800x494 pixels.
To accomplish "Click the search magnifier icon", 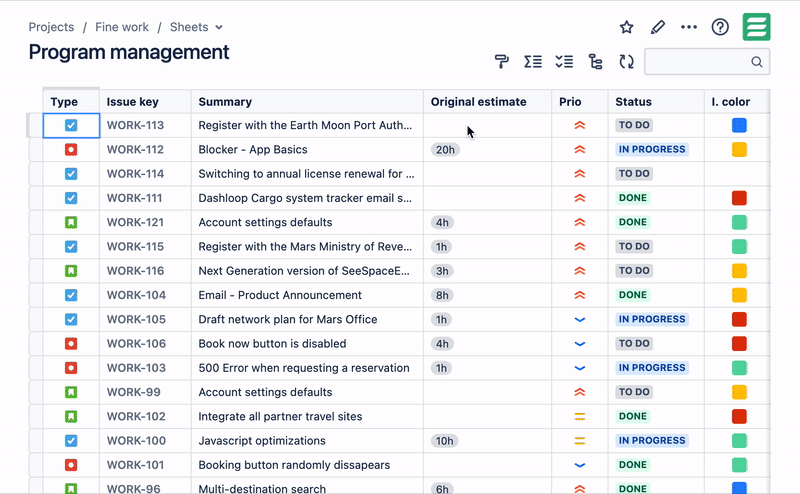I will click(x=757, y=62).
